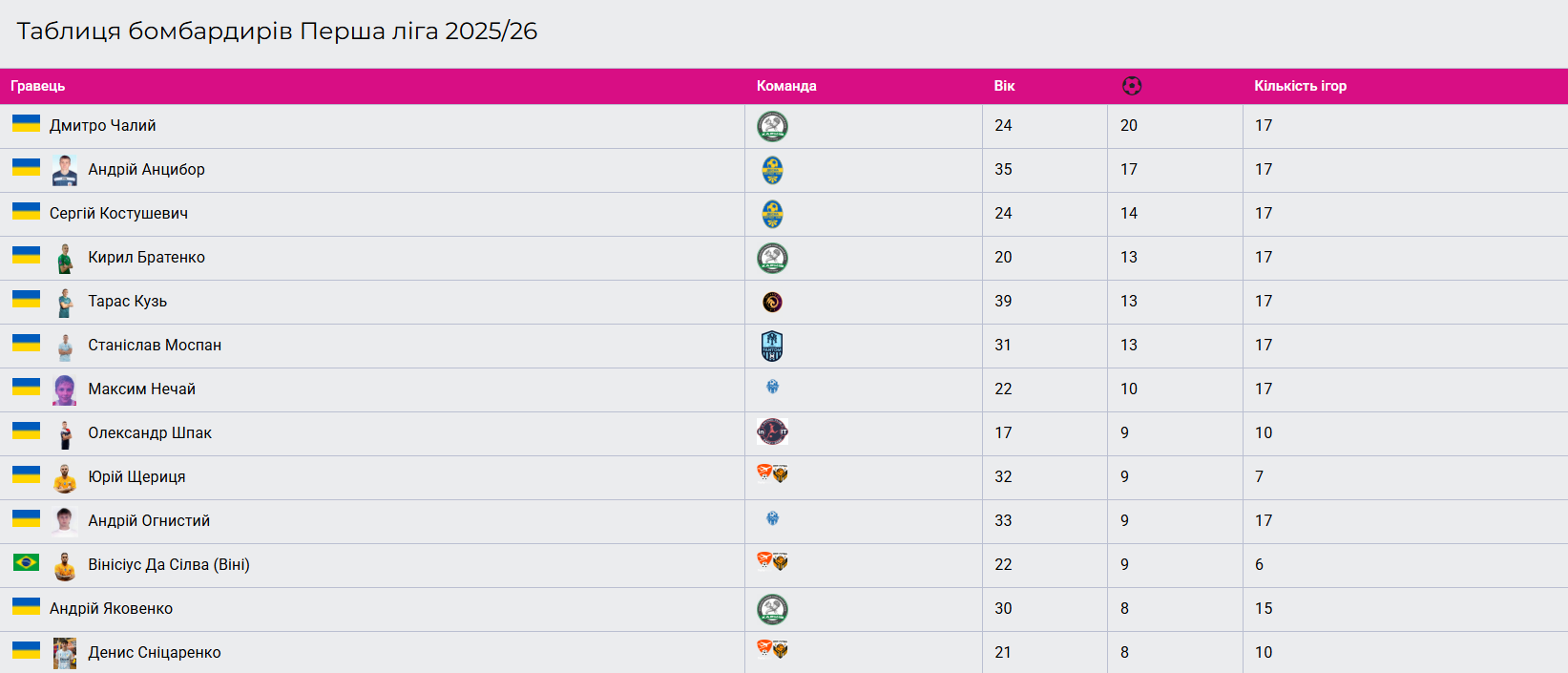
Task: Open Андрій Яковенко's player link
Action: coord(111,609)
